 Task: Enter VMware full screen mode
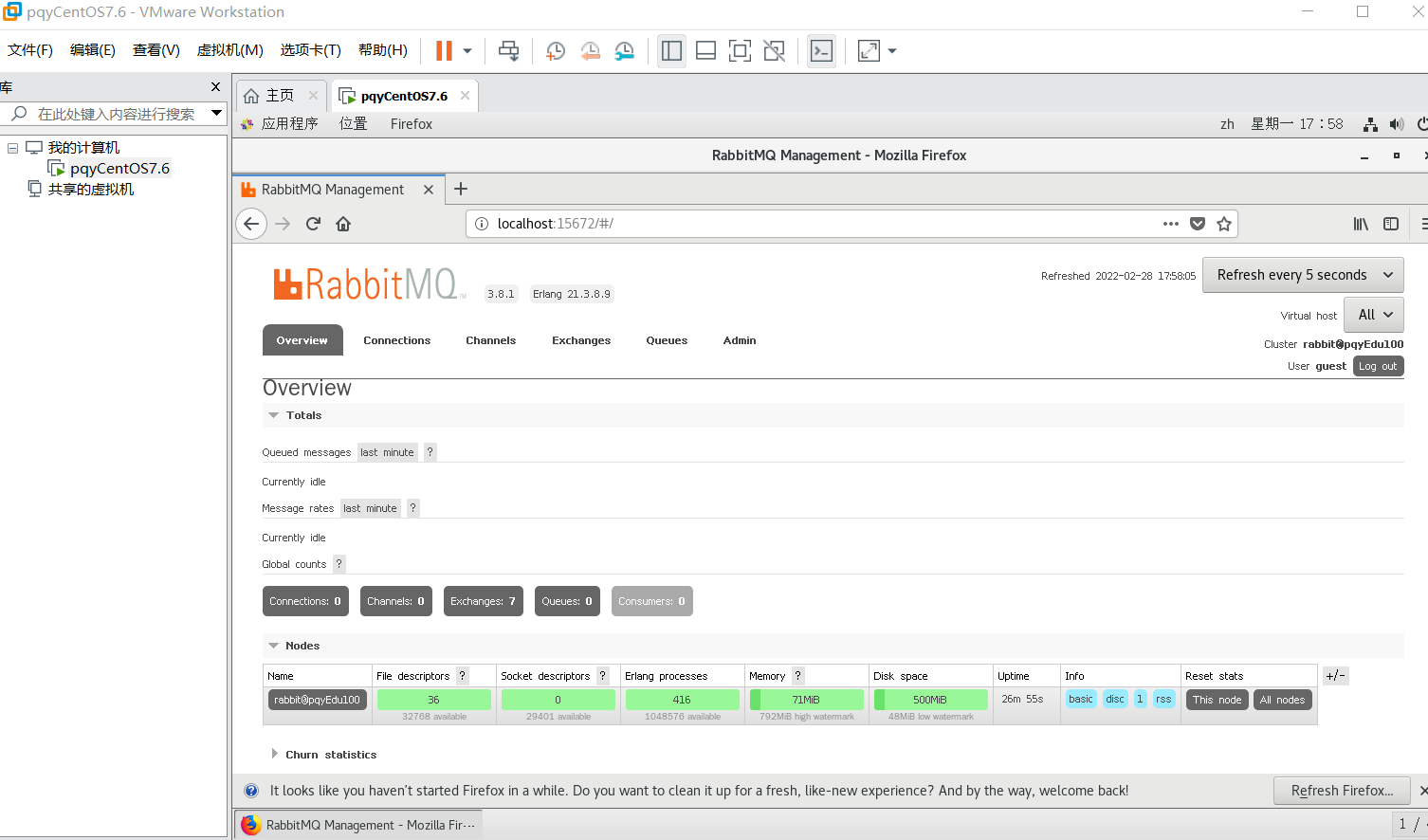pyautogui.click(x=740, y=51)
